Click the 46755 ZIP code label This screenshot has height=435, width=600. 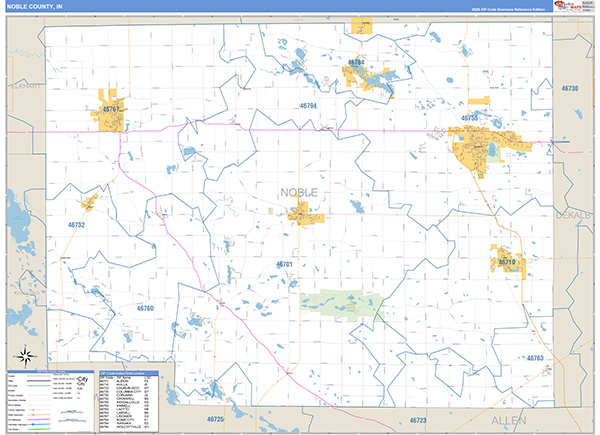[470, 118]
